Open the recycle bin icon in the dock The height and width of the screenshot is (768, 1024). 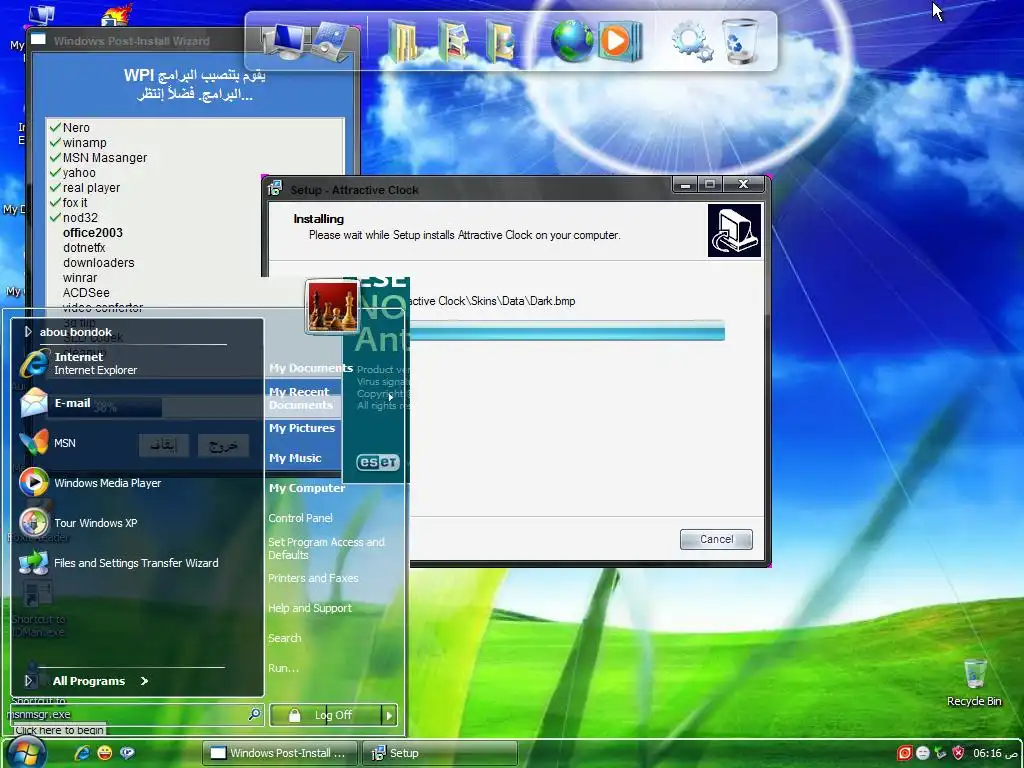[x=740, y=41]
